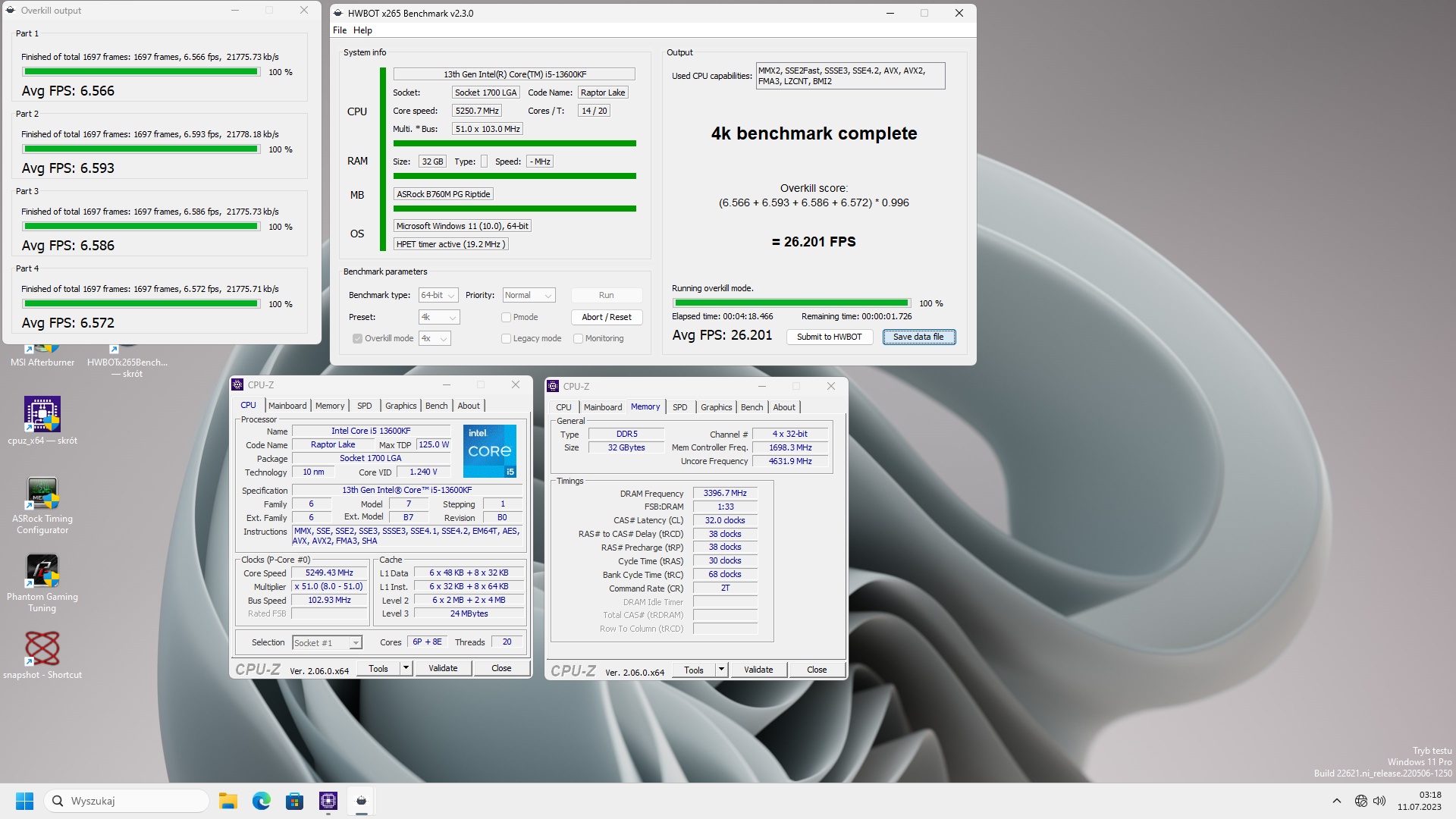Enable Monitoring checkbox
This screenshot has height=819, width=1456.
point(578,339)
